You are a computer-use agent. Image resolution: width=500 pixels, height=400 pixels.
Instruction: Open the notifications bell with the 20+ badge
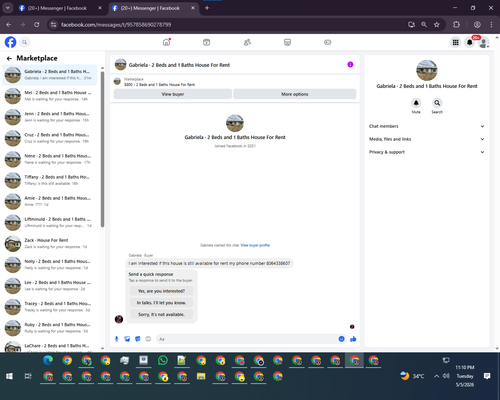tap(470, 42)
